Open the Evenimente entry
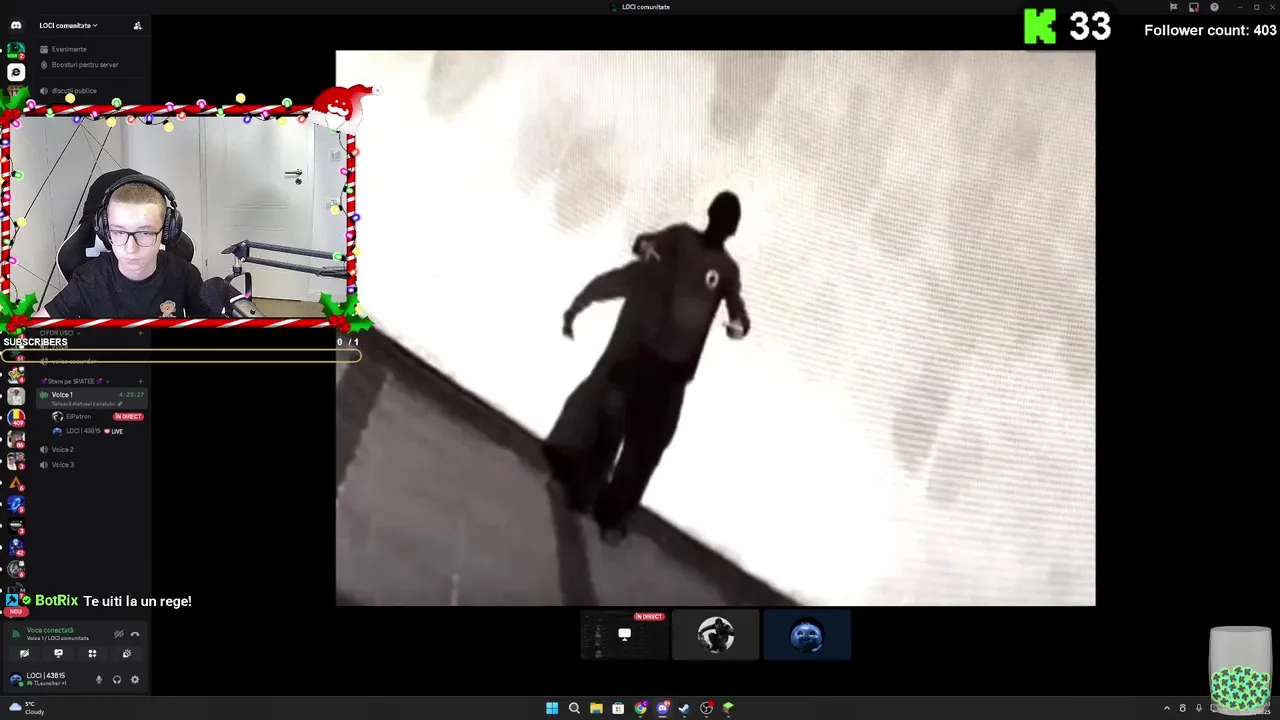 click(x=64, y=49)
